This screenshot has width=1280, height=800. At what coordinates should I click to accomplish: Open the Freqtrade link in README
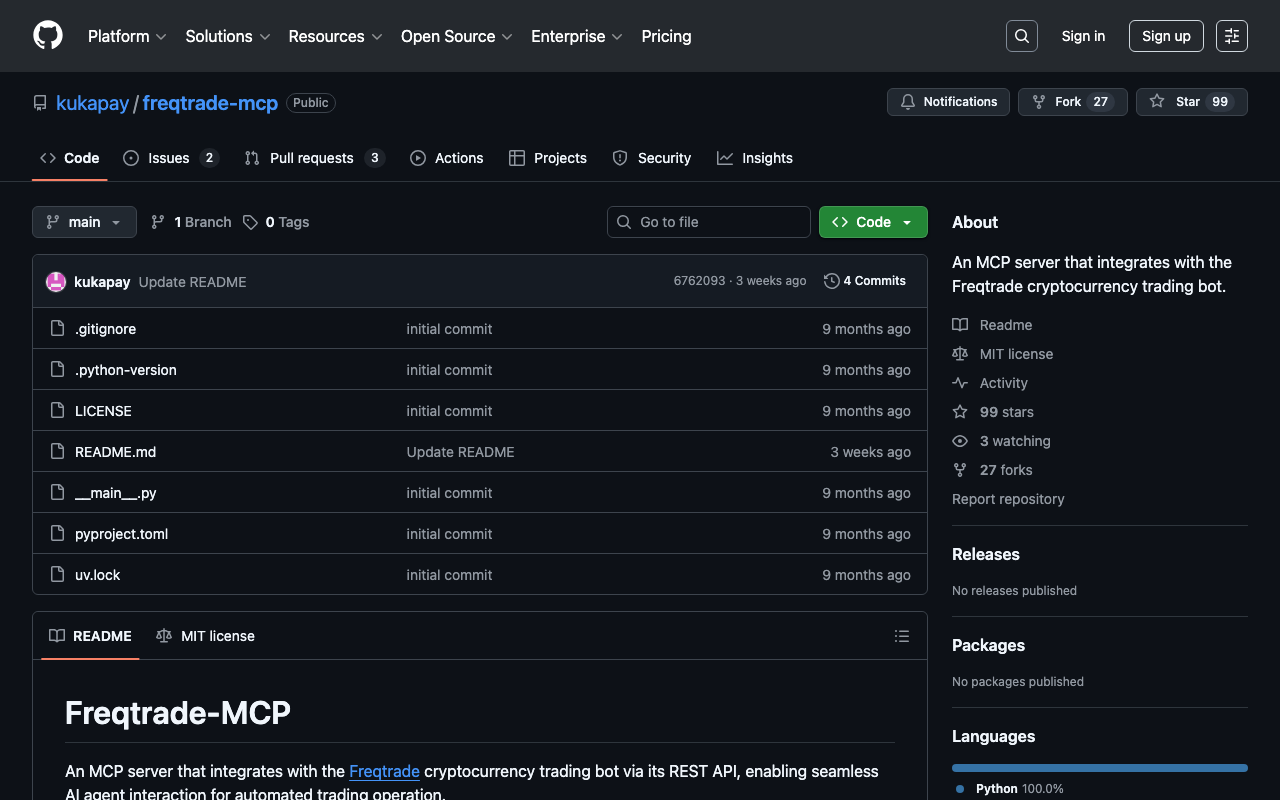coord(384,771)
